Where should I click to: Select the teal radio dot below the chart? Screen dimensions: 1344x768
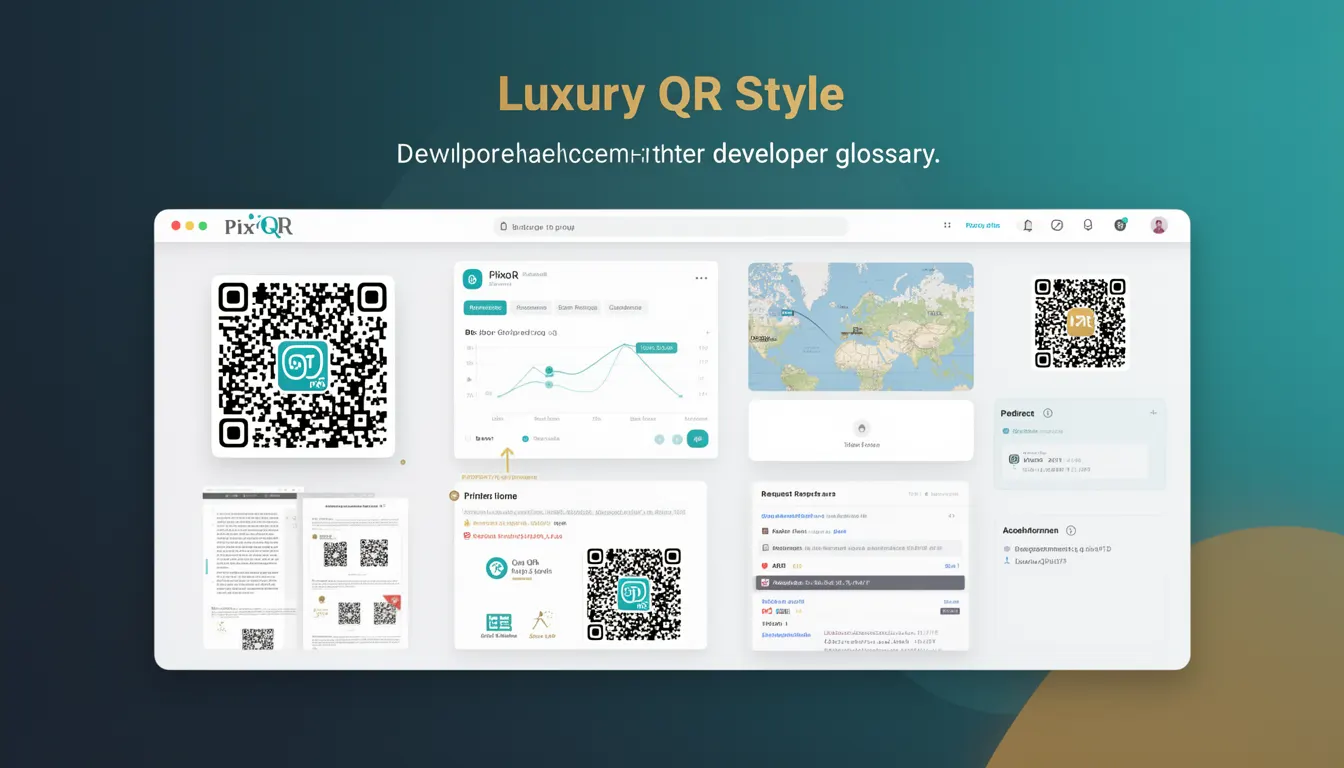click(525, 438)
